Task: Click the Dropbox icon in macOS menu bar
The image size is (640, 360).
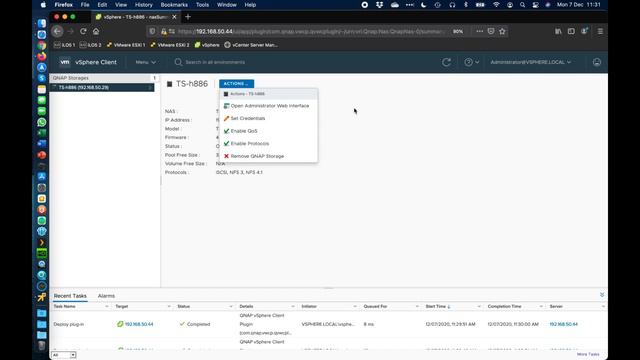Action: 380,5
